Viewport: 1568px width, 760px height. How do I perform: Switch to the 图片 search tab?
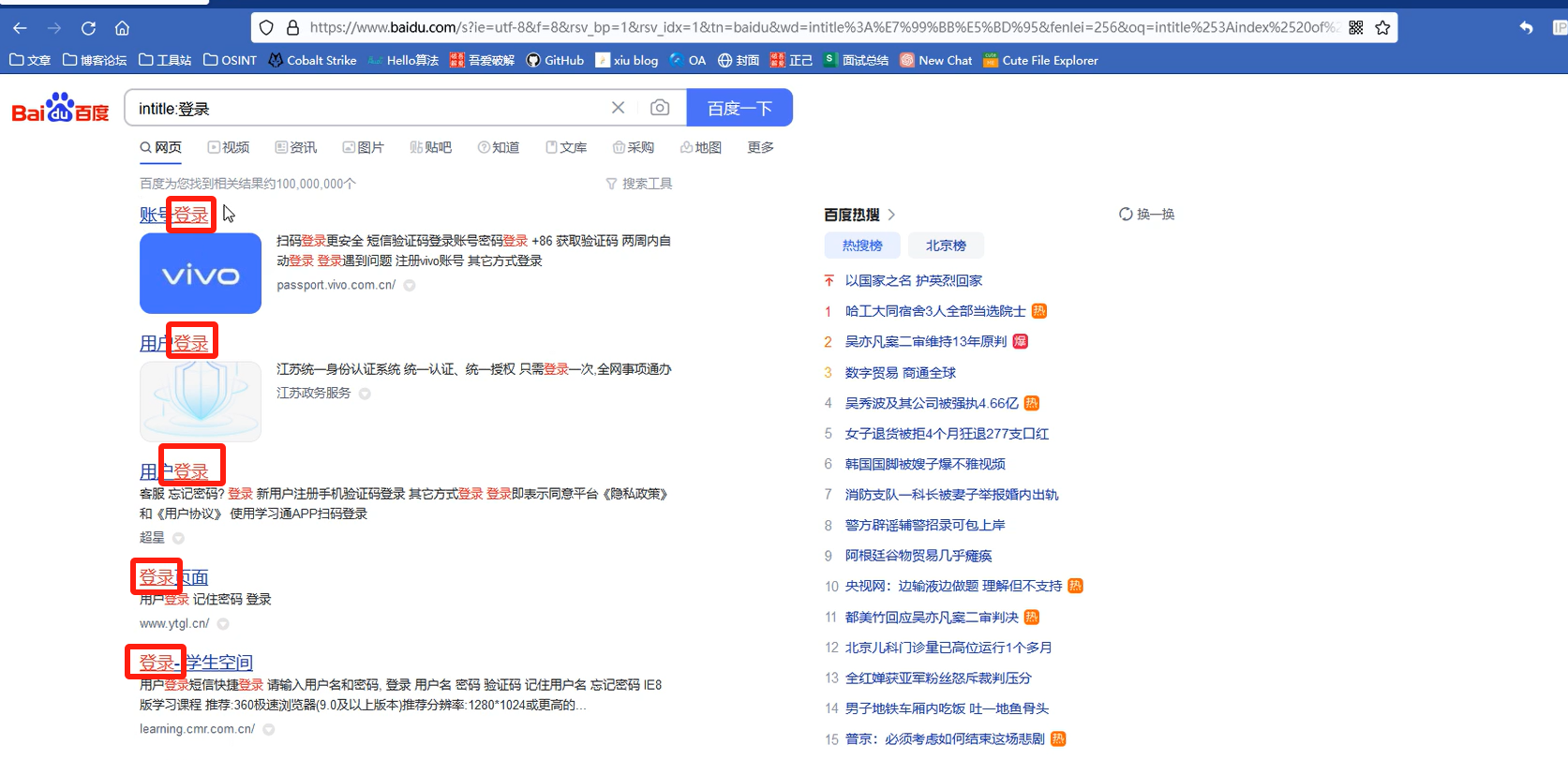click(x=364, y=147)
